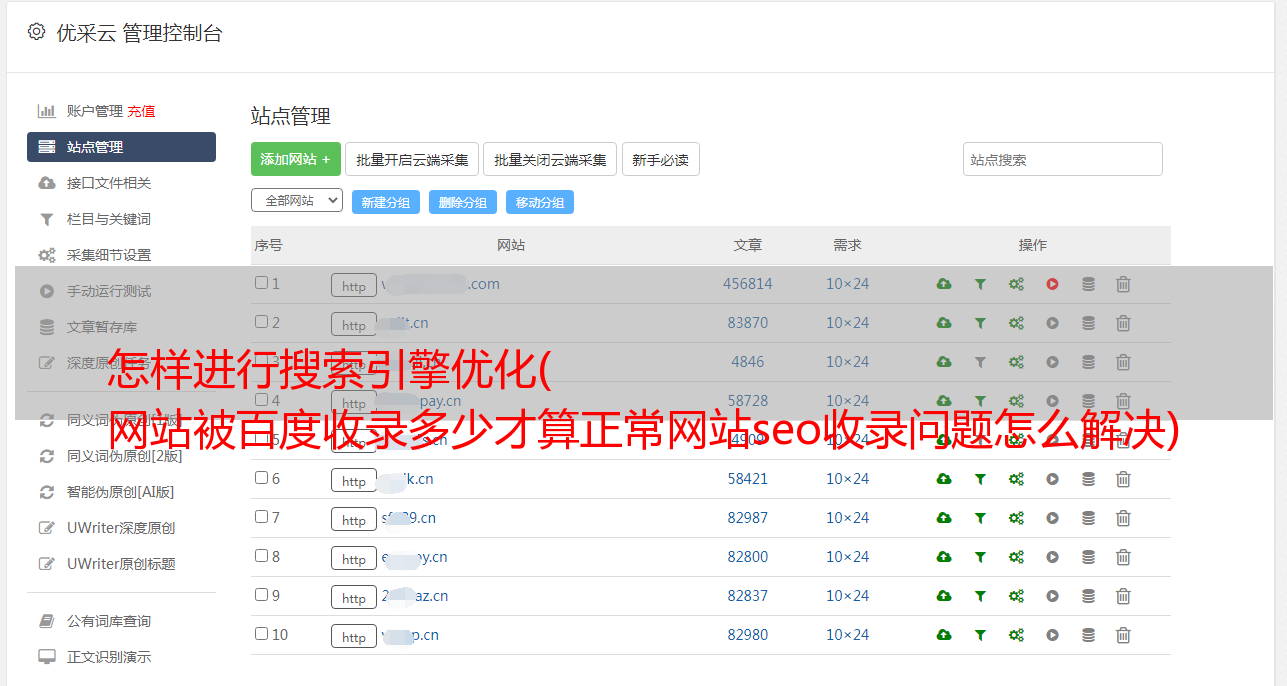Click the red run icon in row 1

coord(1052,284)
